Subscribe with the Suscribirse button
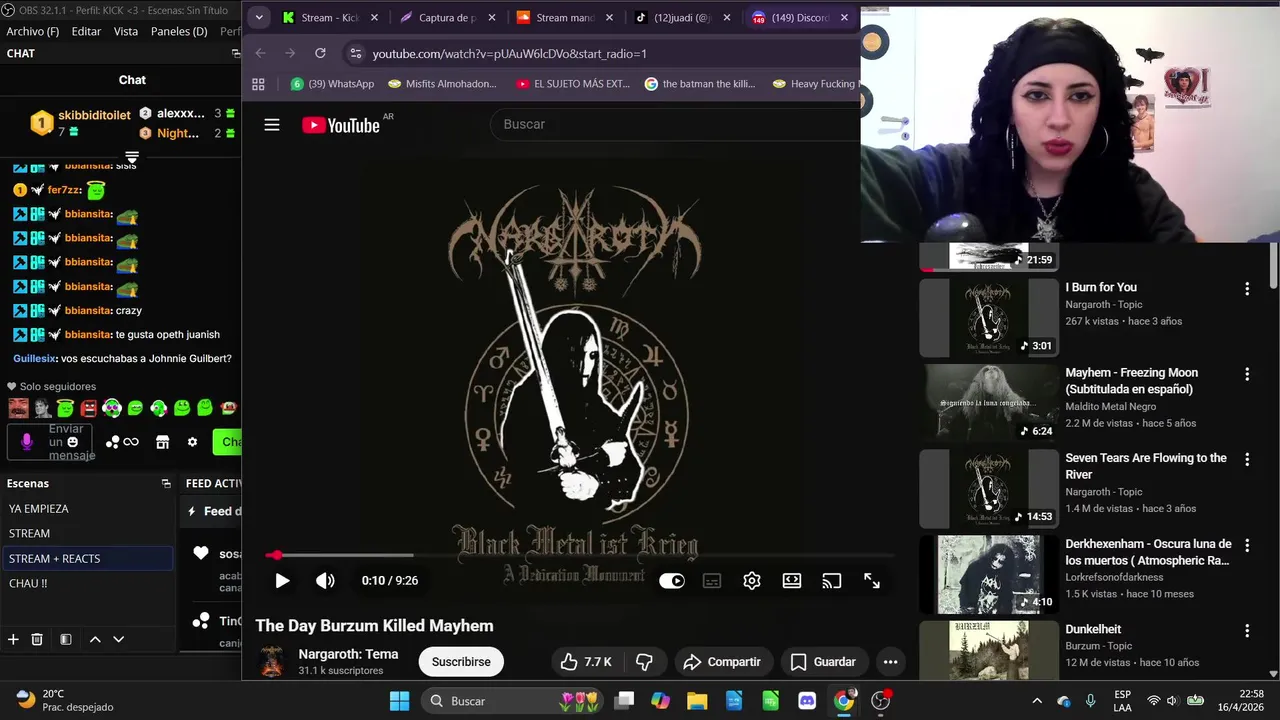 coord(461,662)
